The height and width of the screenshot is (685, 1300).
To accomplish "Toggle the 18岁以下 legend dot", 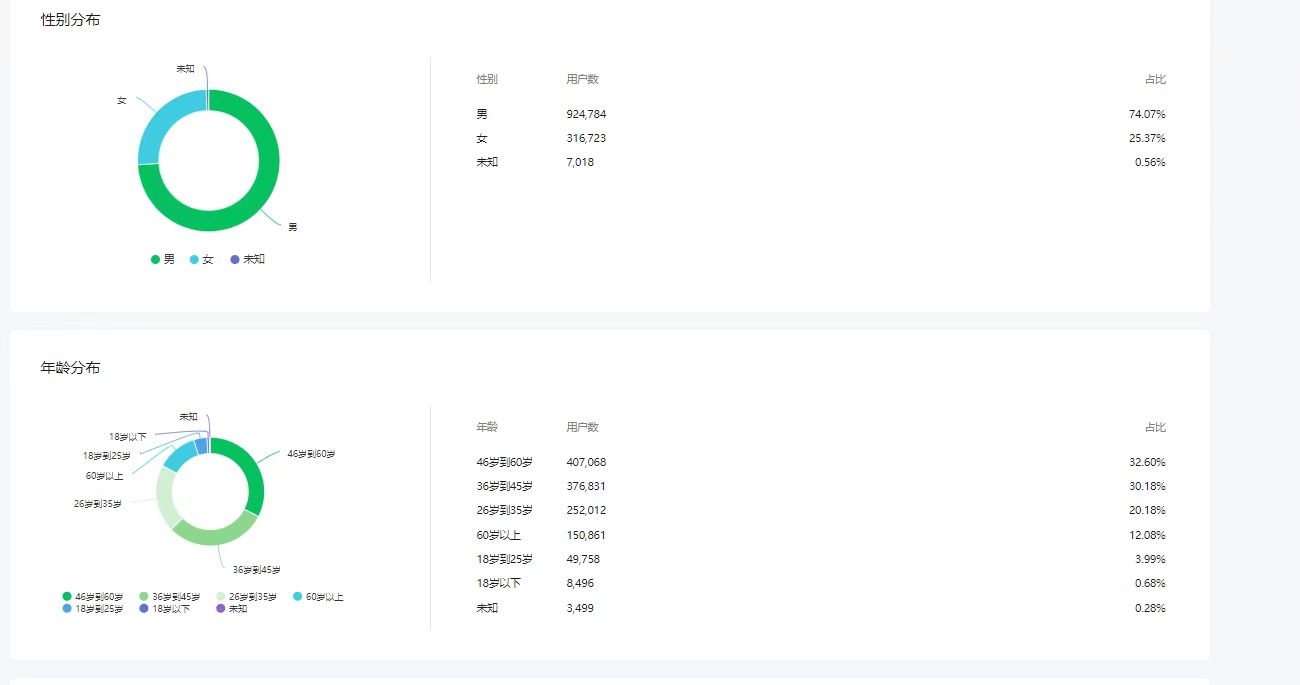I will point(144,608).
